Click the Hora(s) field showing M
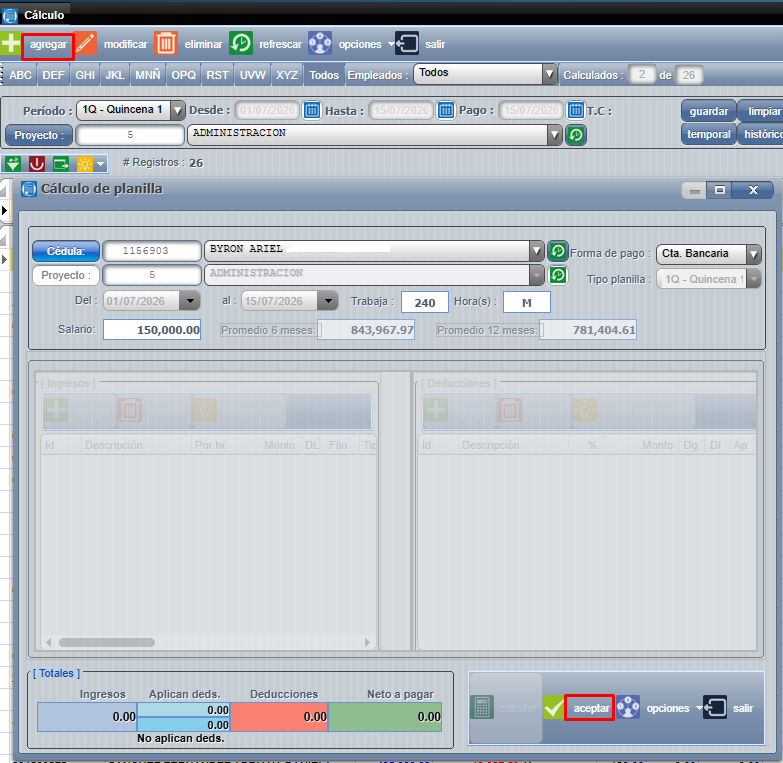 526,302
